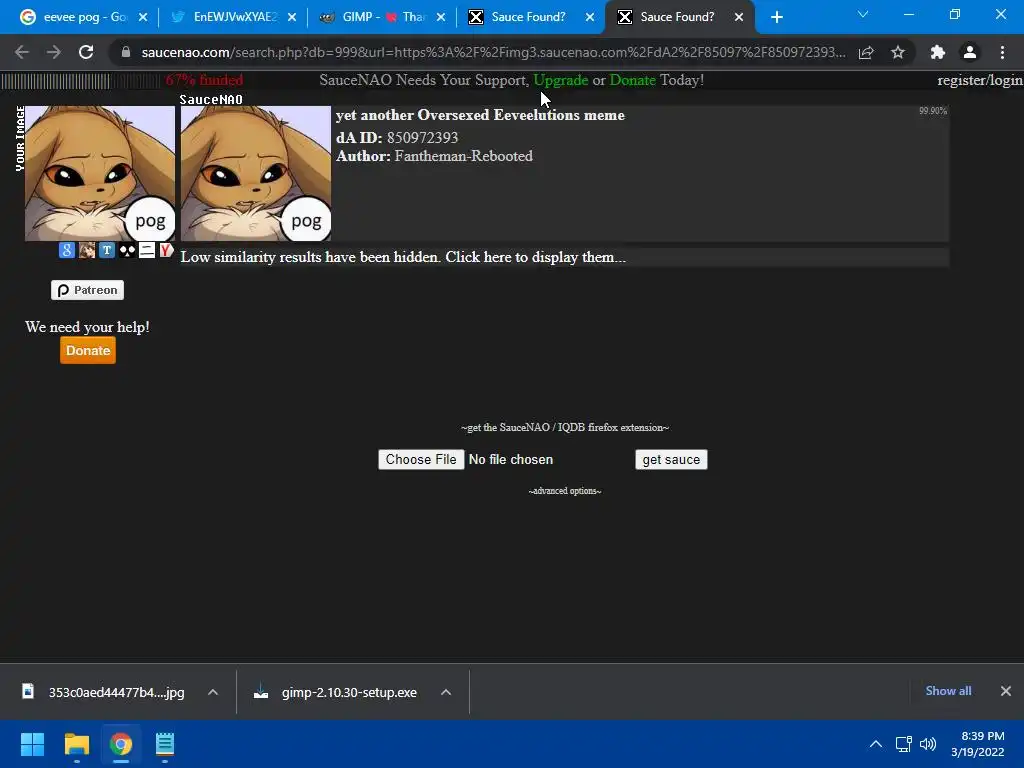Go back to previous page
This screenshot has width=1024, height=768.
point(22,52)
